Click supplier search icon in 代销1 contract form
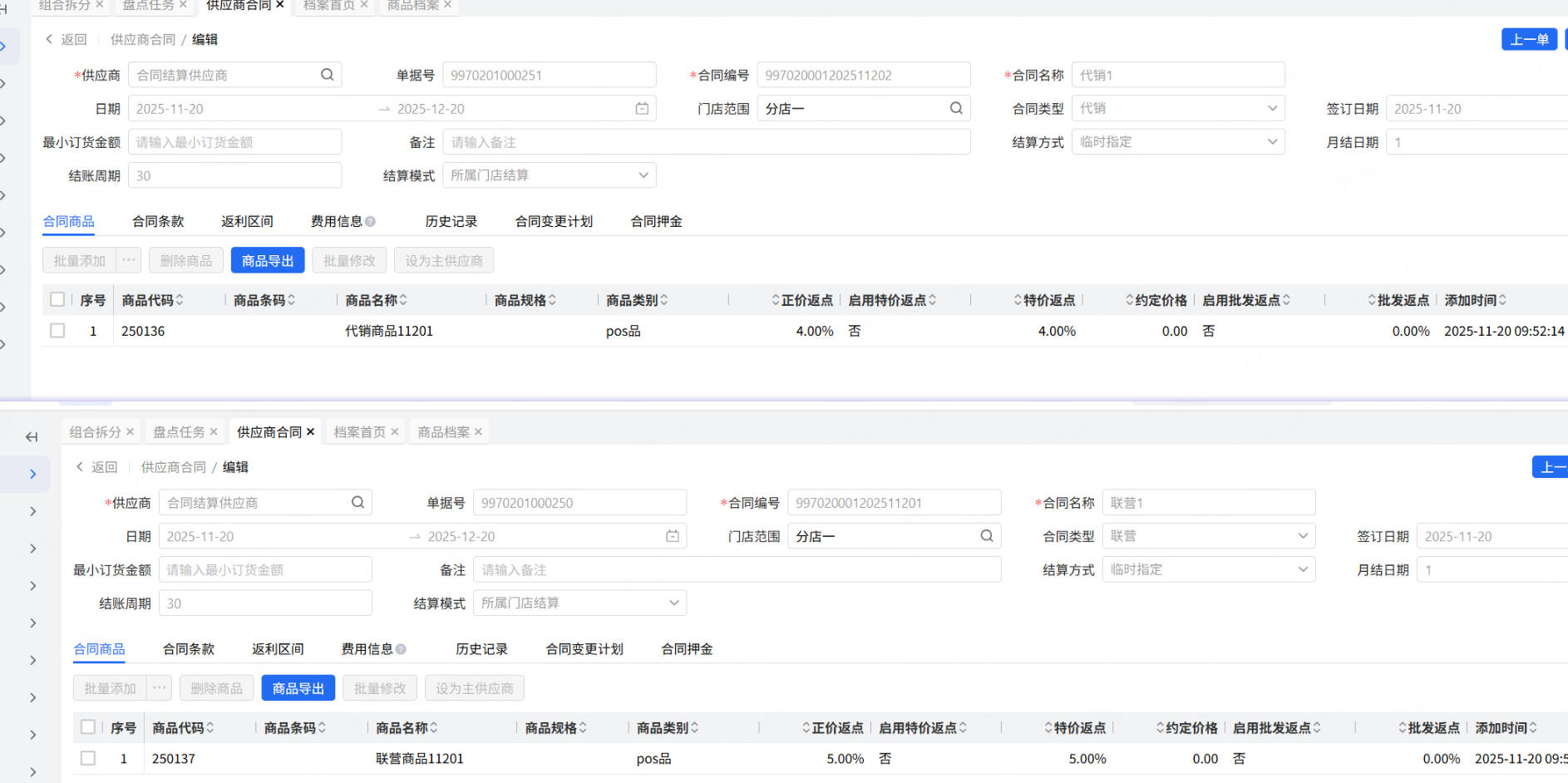1568x783 pixels. tap(328, 75)
